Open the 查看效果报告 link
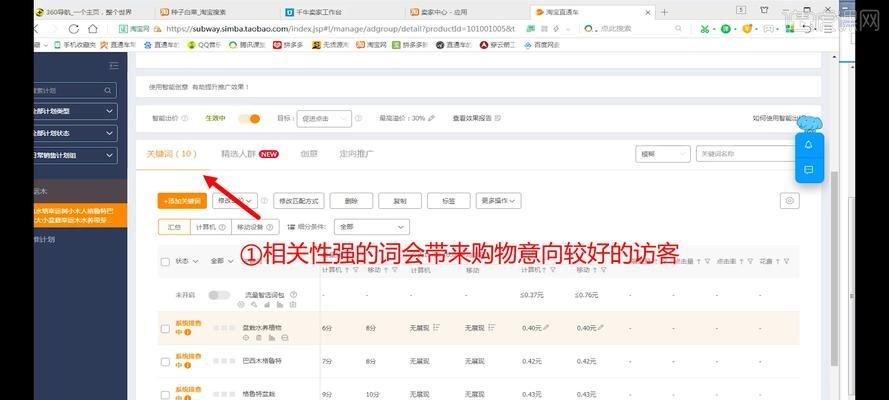The image size is (889, 400). point(472,118)
